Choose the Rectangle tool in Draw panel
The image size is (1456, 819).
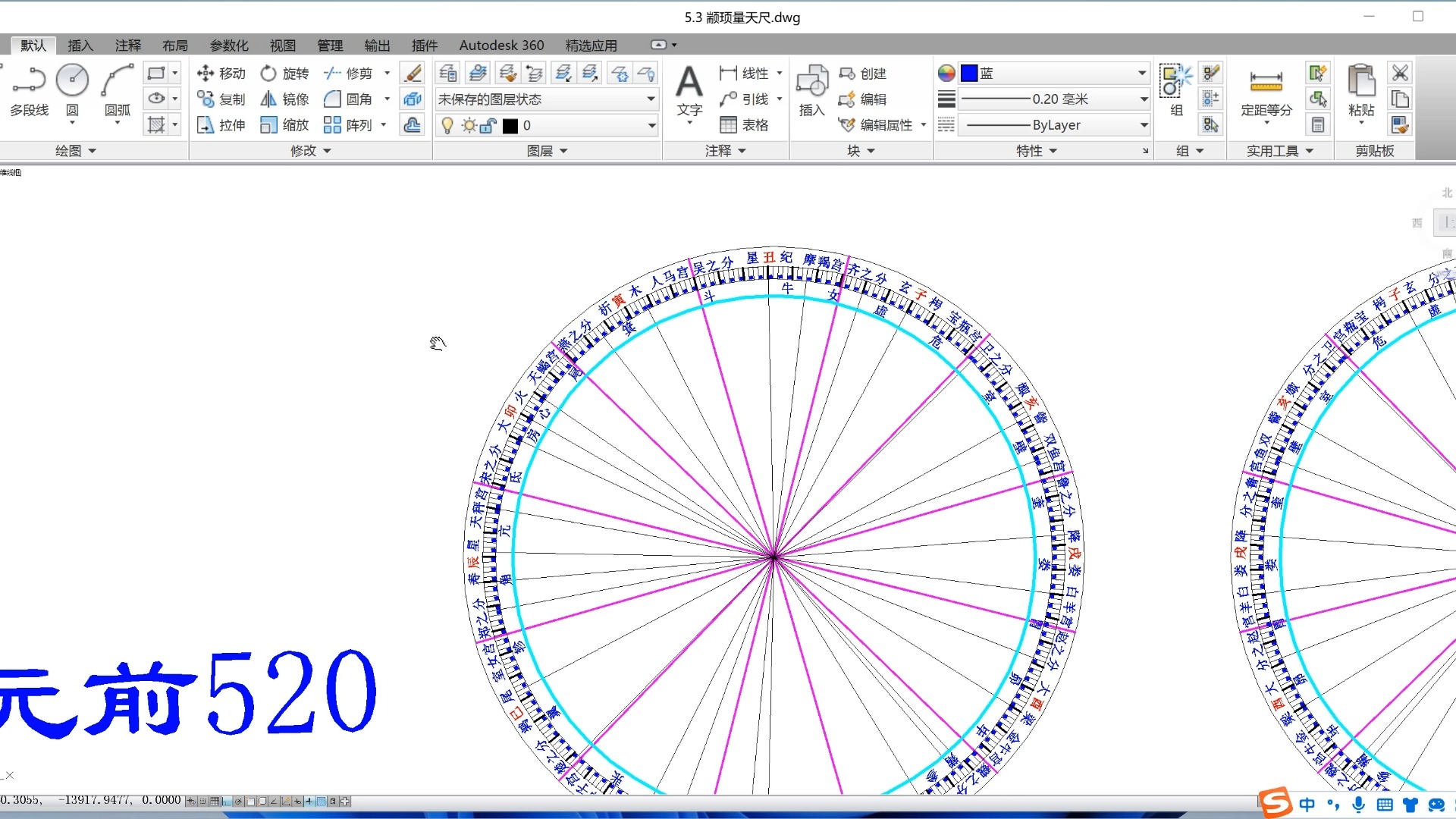(156, 74)
